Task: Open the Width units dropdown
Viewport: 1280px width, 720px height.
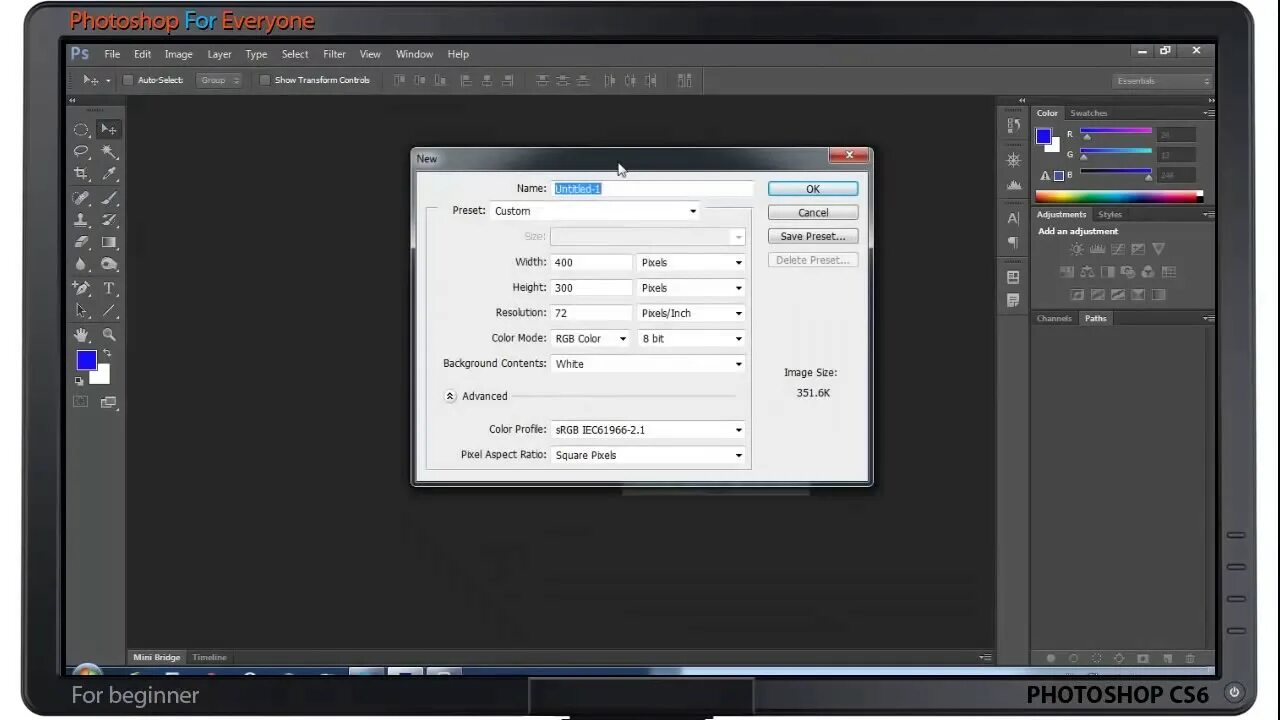Action: 692,262
